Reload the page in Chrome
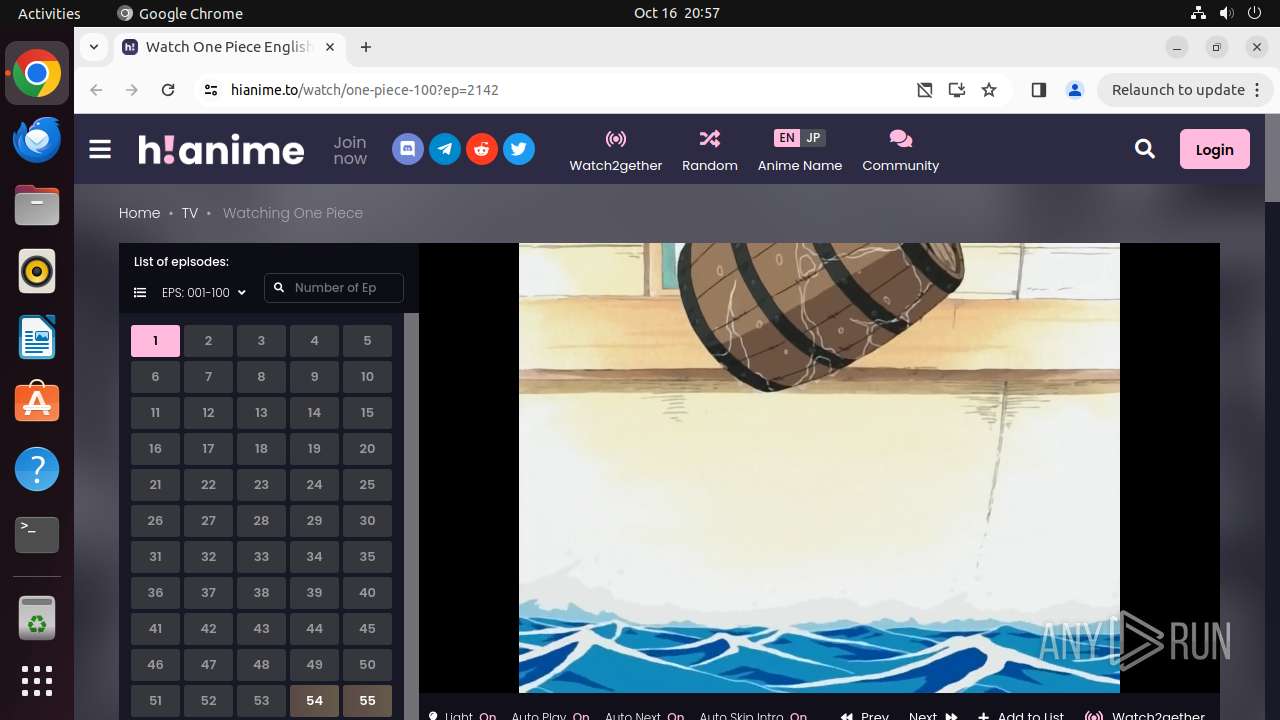Image resolution: width=1280 pixels, height=720 pixels. (168, 90)
